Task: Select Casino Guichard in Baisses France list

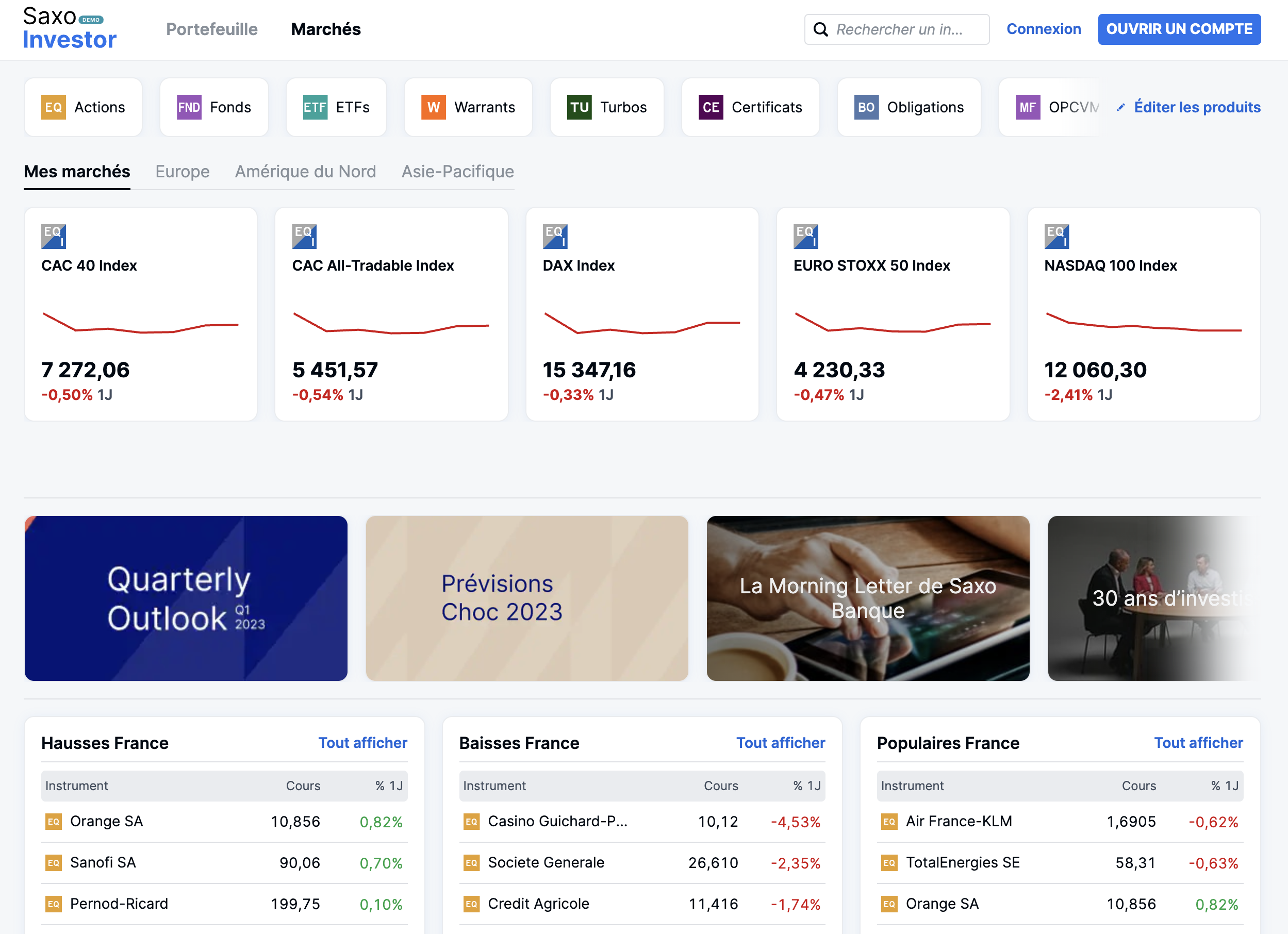Action: click(x=642, y=822)
